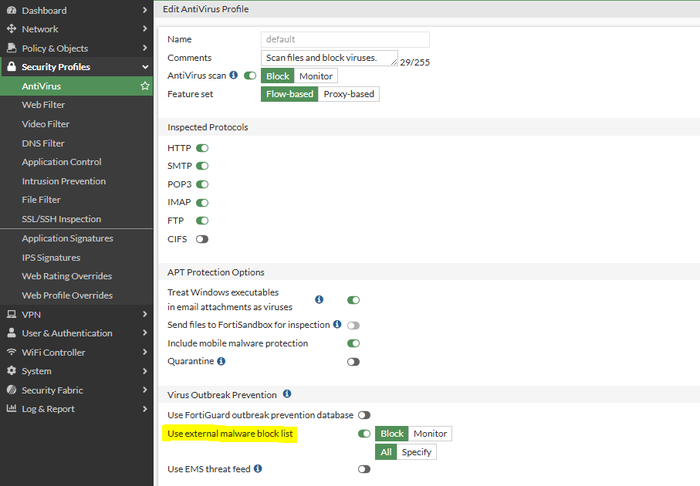The width and height of the screenshot is (700, 486).
Task: Open the Quarantine info icon
Action: click(x=221, y=361)
